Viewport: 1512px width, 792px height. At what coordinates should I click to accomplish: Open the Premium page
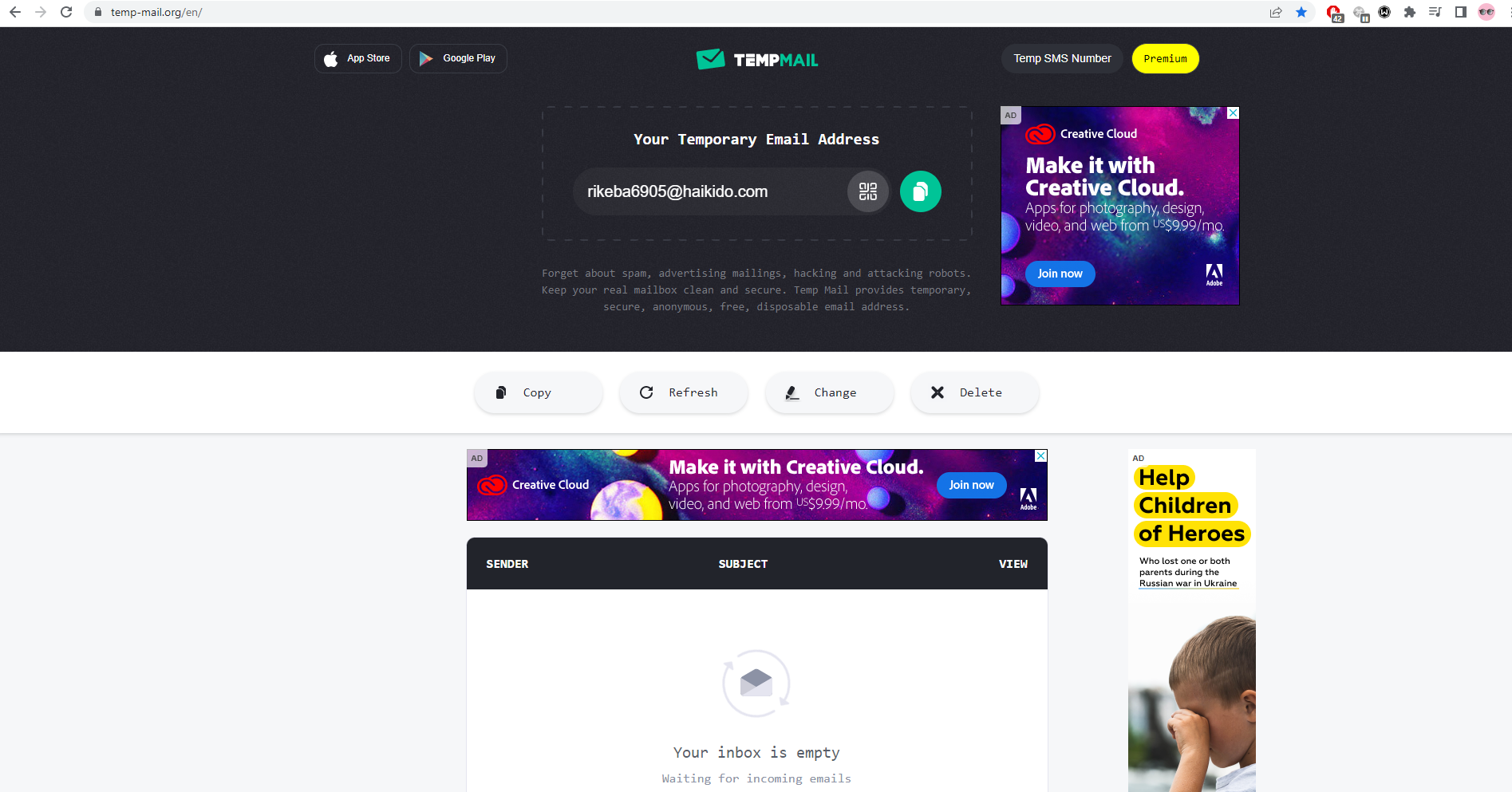point(1165,59)
